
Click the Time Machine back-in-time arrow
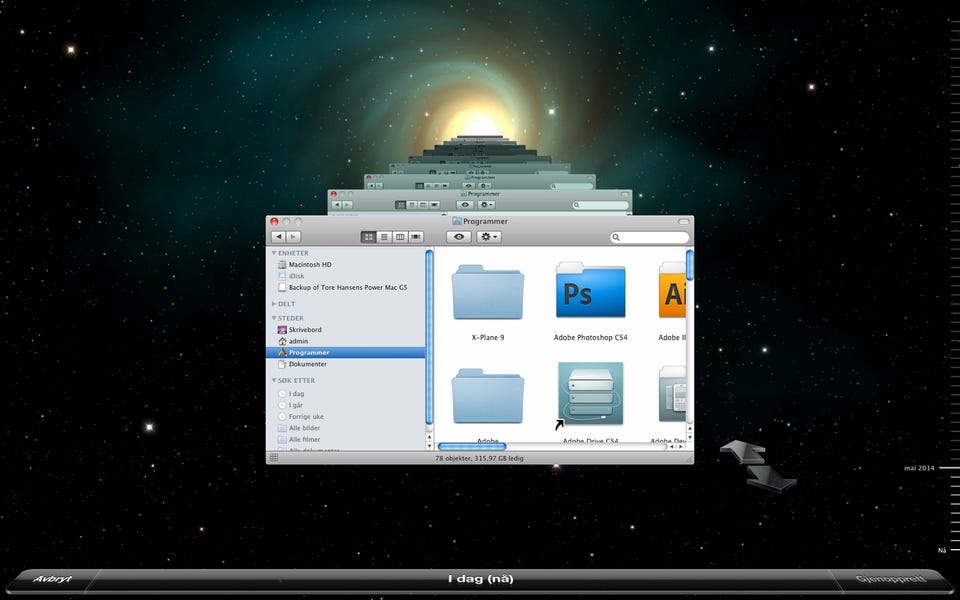(x=743, y=452)
